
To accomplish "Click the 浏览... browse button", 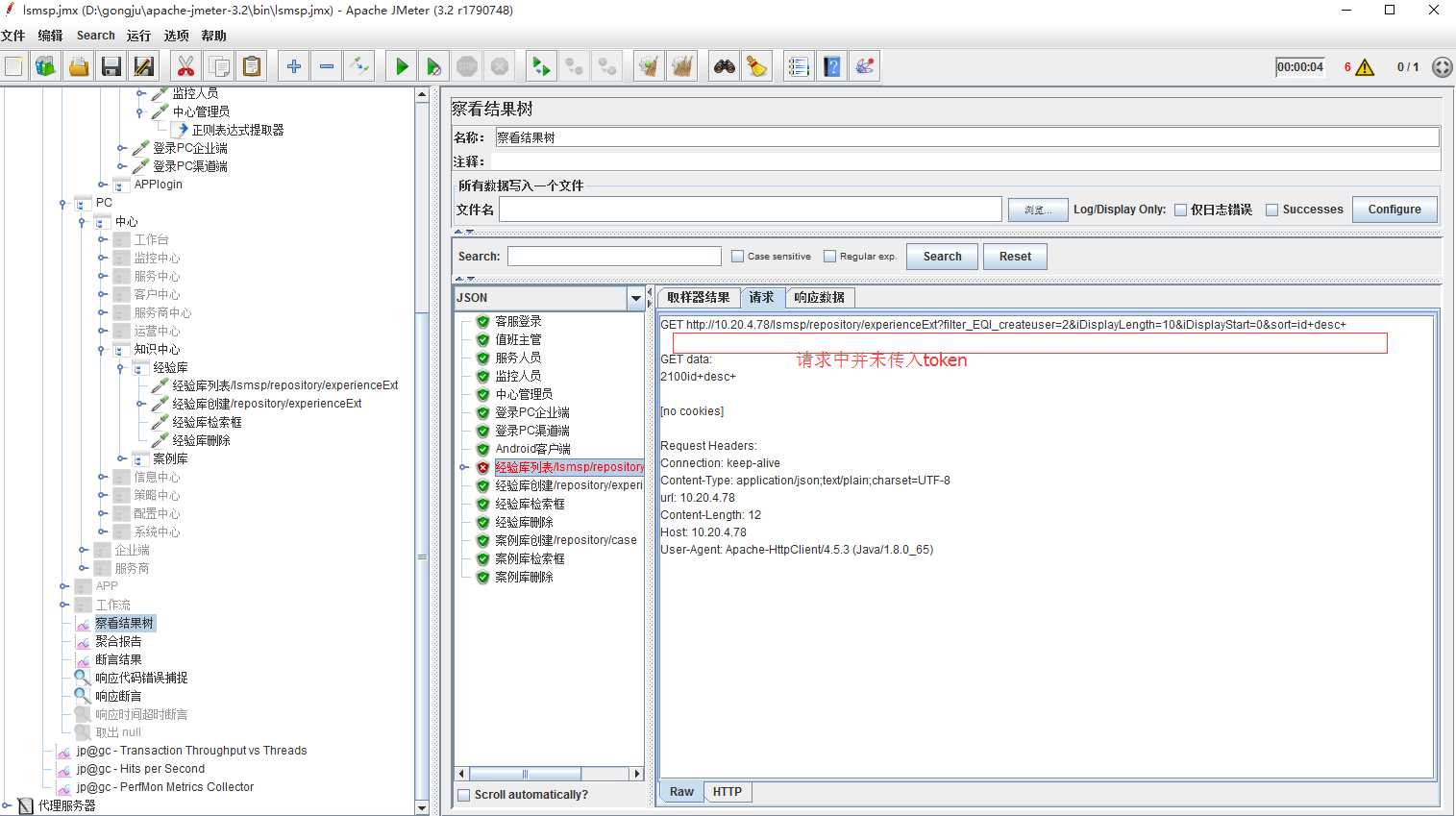I will tap(1038, 210).
